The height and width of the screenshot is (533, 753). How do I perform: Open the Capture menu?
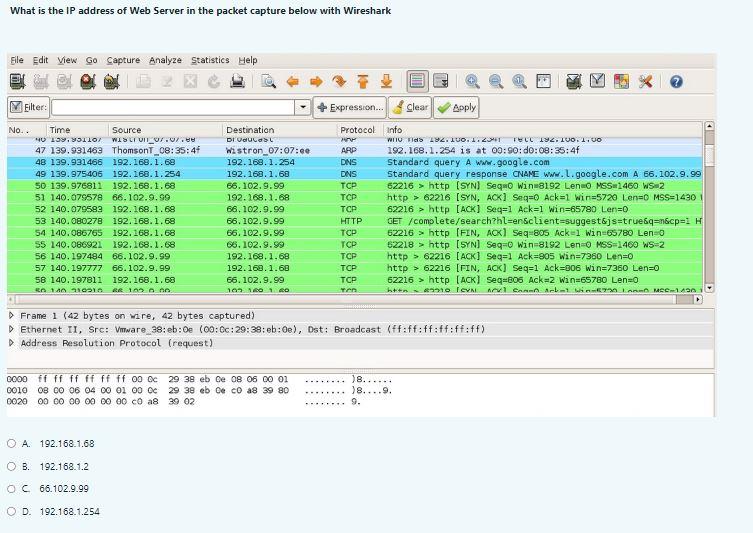(123, 60)
